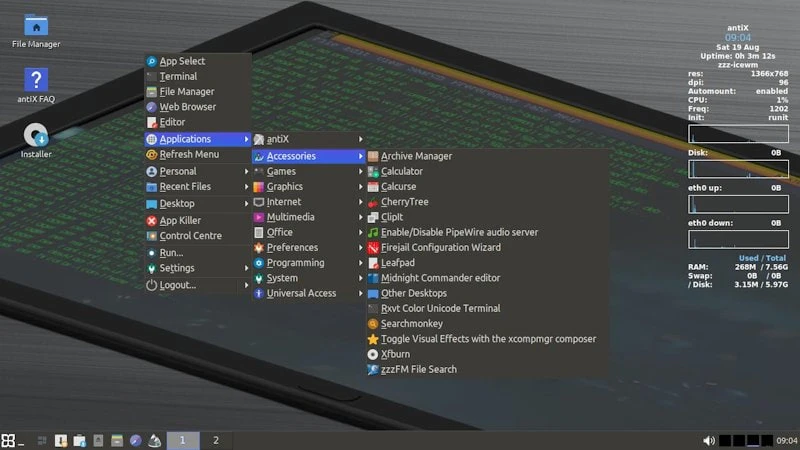This screenshot has width=800, height=450.
Task: Launch App Killer from the menu
Action: pos(198,220)
